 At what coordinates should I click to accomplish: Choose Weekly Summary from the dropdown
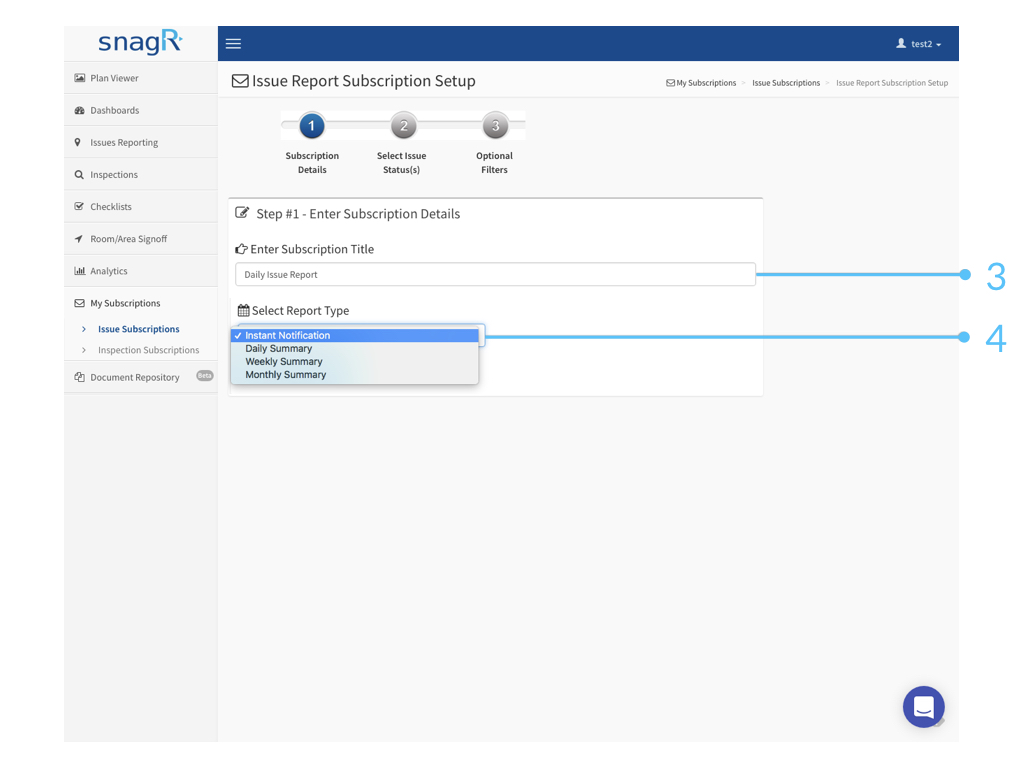[x=355, y=362]
